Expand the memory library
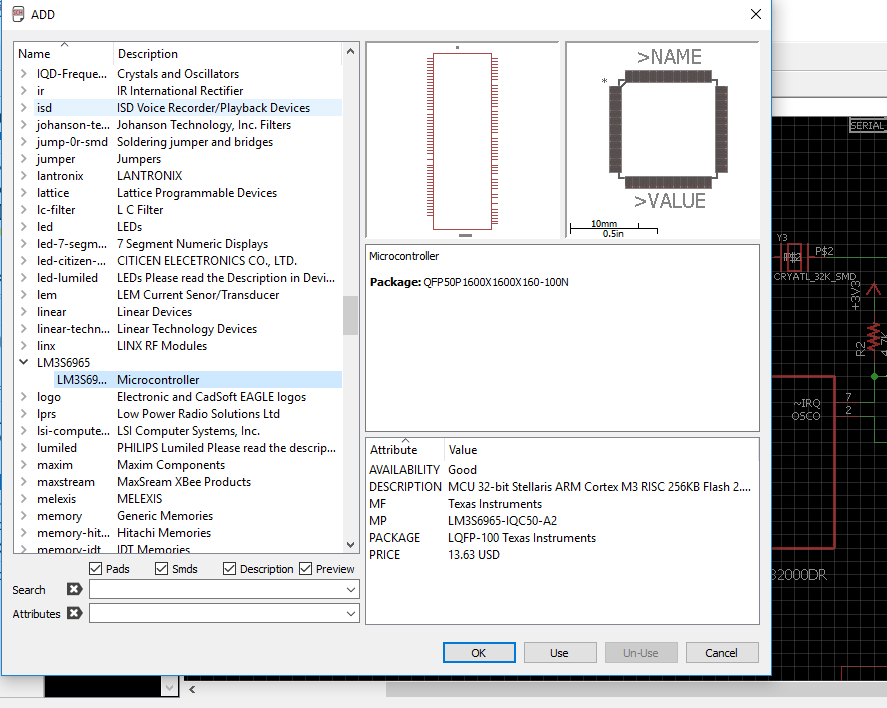This screenshot has height=708, width=887. (x=23, y=516)
